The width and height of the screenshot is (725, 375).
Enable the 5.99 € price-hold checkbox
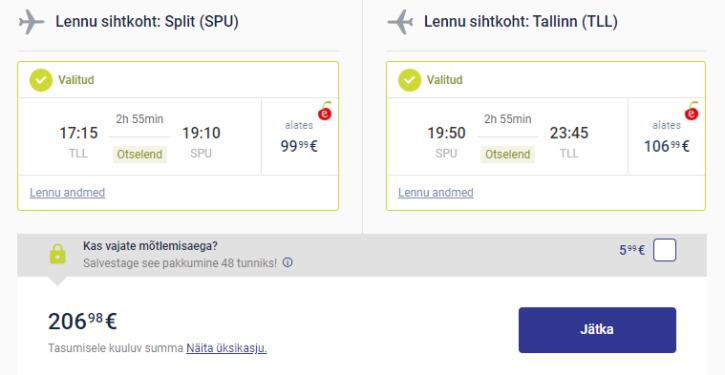click(x=664, y=250)
